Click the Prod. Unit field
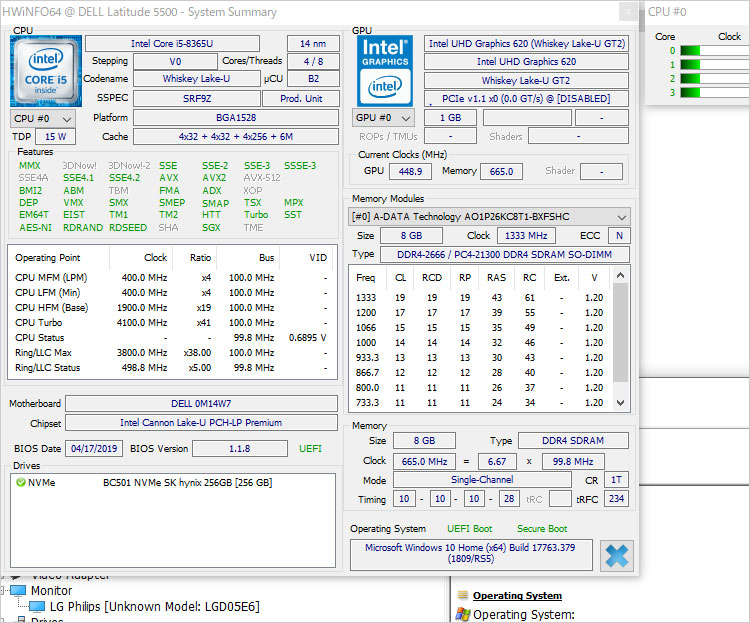The image size is (750, 623). [x=301, y=99]
